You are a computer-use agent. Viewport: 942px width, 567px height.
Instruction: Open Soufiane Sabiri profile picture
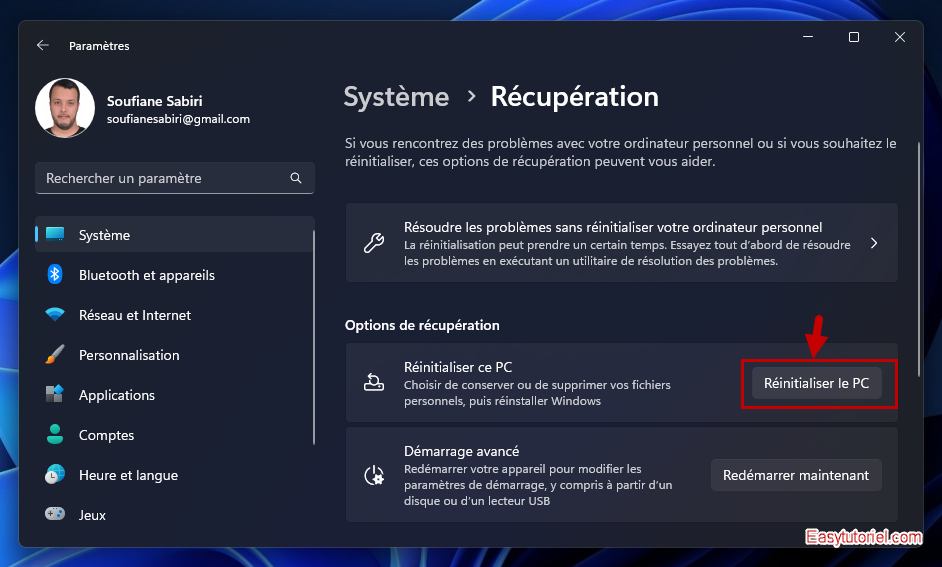(x=65, y=108)
